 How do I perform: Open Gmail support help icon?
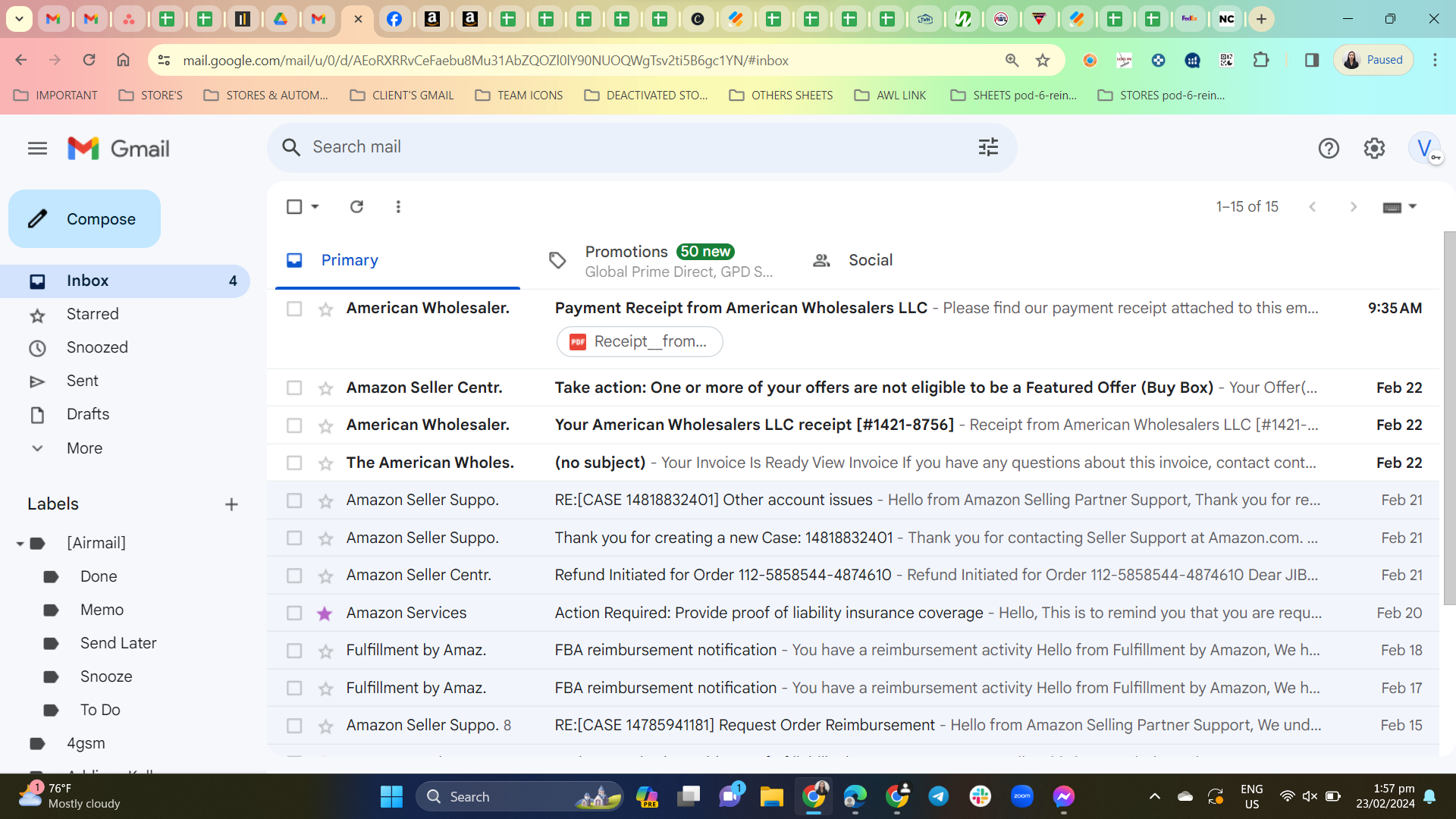coord(1329,149)
